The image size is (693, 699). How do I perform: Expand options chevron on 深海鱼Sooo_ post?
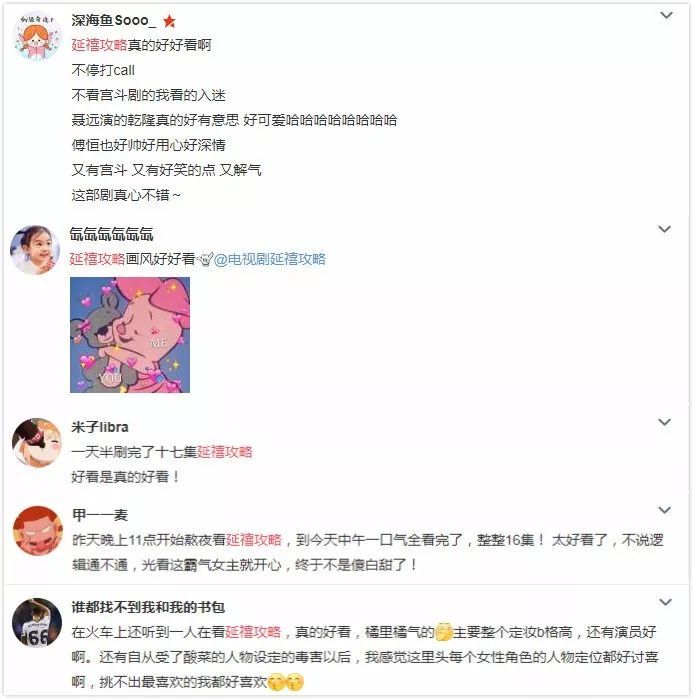[x=666, y=15]
